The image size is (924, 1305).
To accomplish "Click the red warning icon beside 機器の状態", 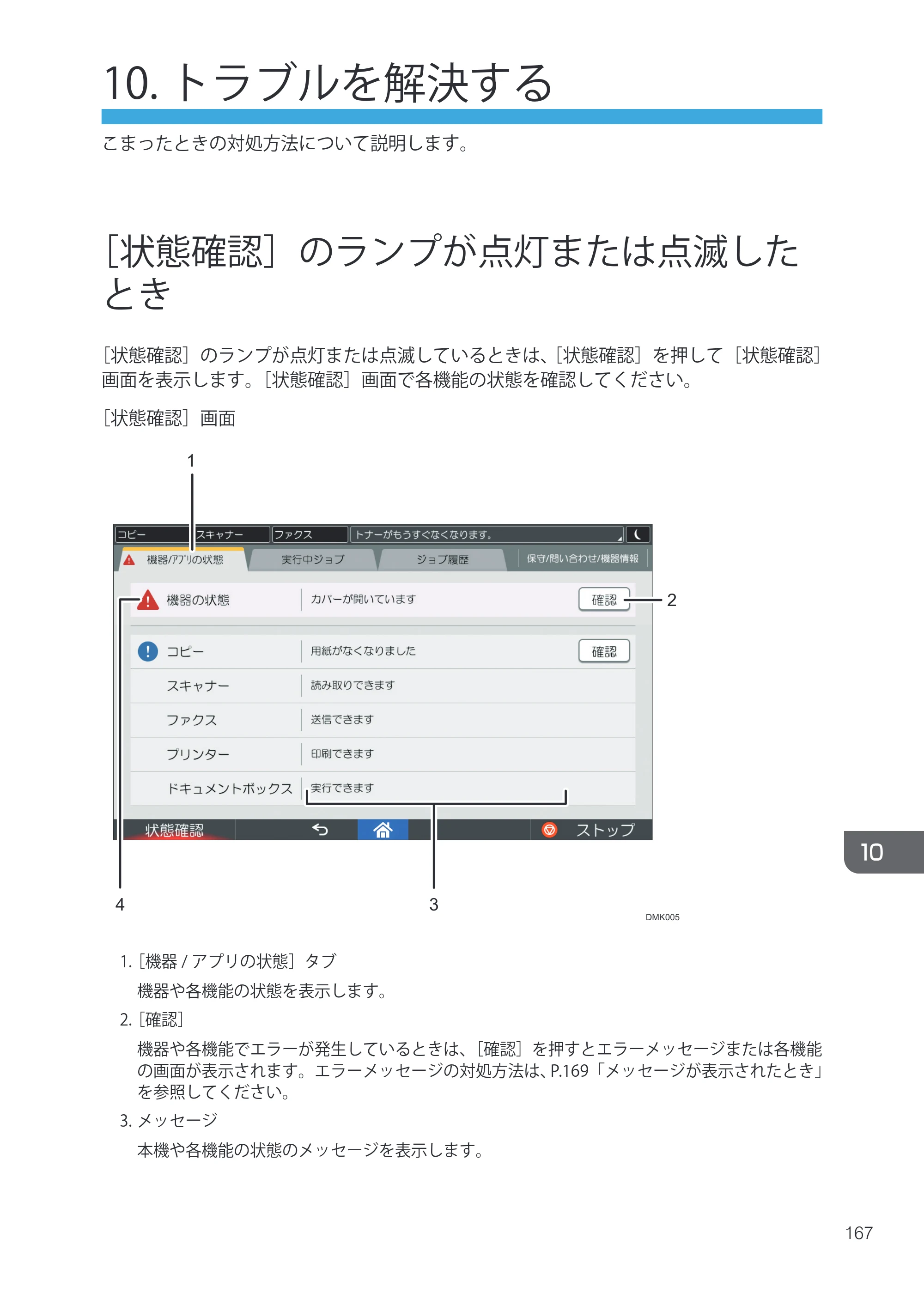I will 148,600.
